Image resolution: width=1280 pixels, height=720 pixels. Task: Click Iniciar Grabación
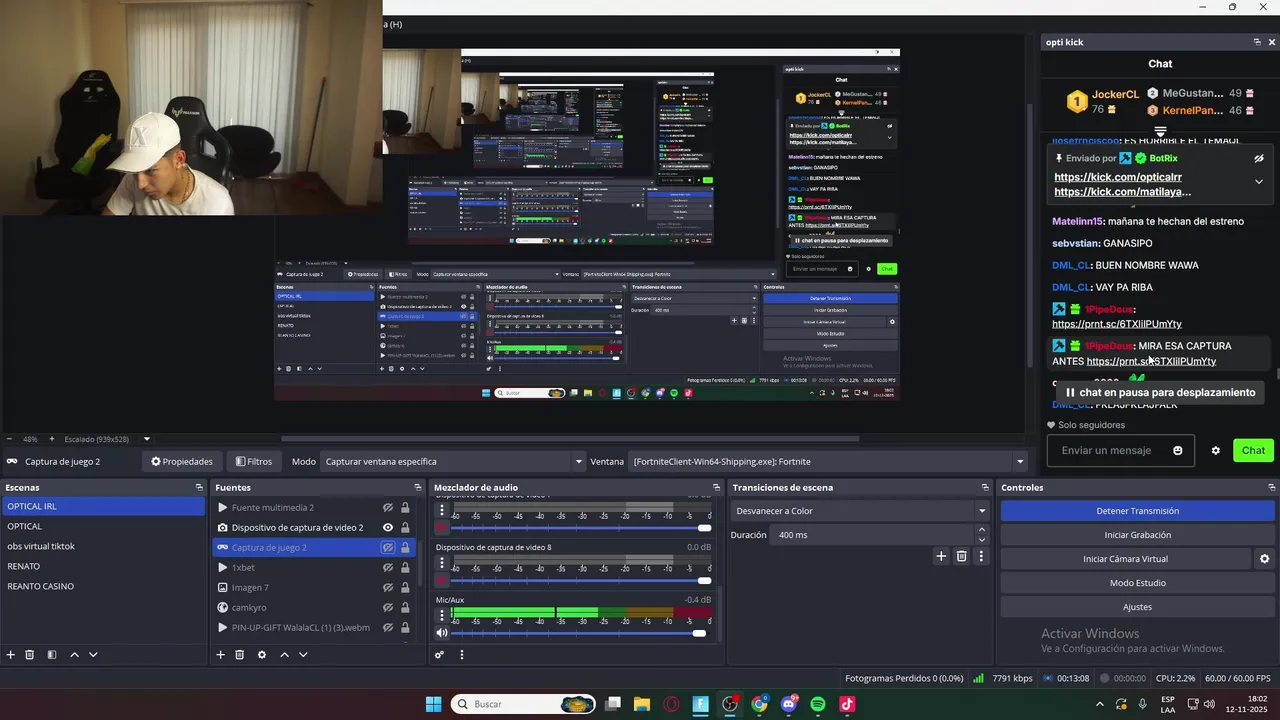[x=1137, y=535]
